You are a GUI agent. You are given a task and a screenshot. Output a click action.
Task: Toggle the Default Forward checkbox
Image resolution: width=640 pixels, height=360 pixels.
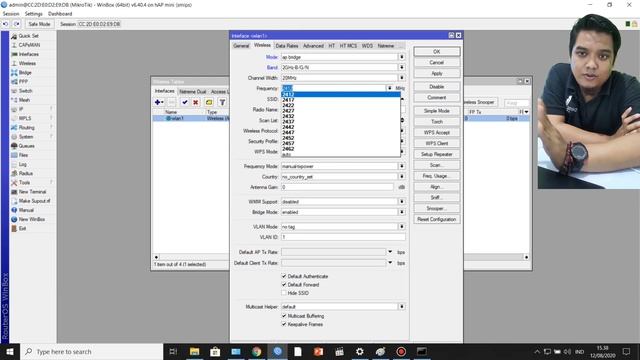coord(284,284)
